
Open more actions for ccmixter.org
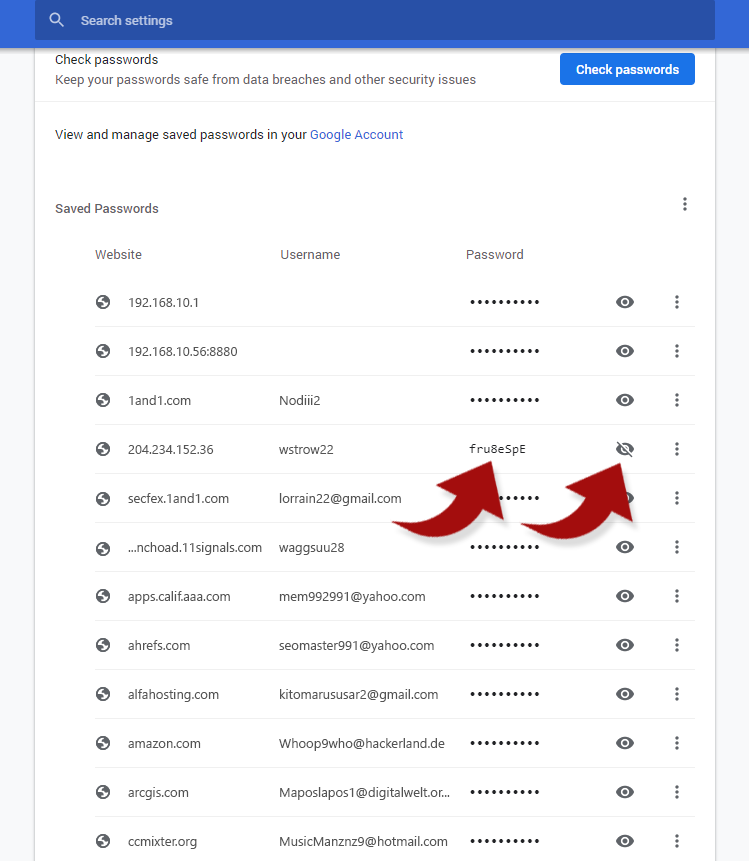677,841
